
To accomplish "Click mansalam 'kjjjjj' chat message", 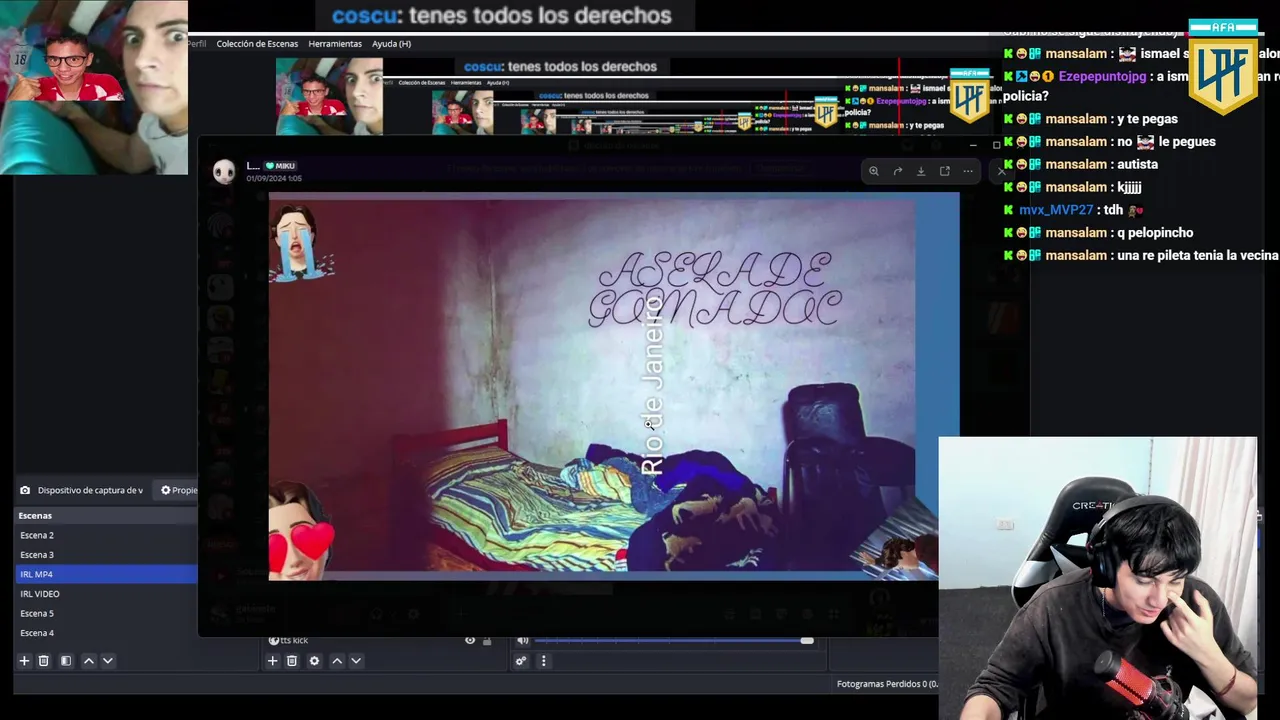I will pyautogui.click(x=1072, y=187).
